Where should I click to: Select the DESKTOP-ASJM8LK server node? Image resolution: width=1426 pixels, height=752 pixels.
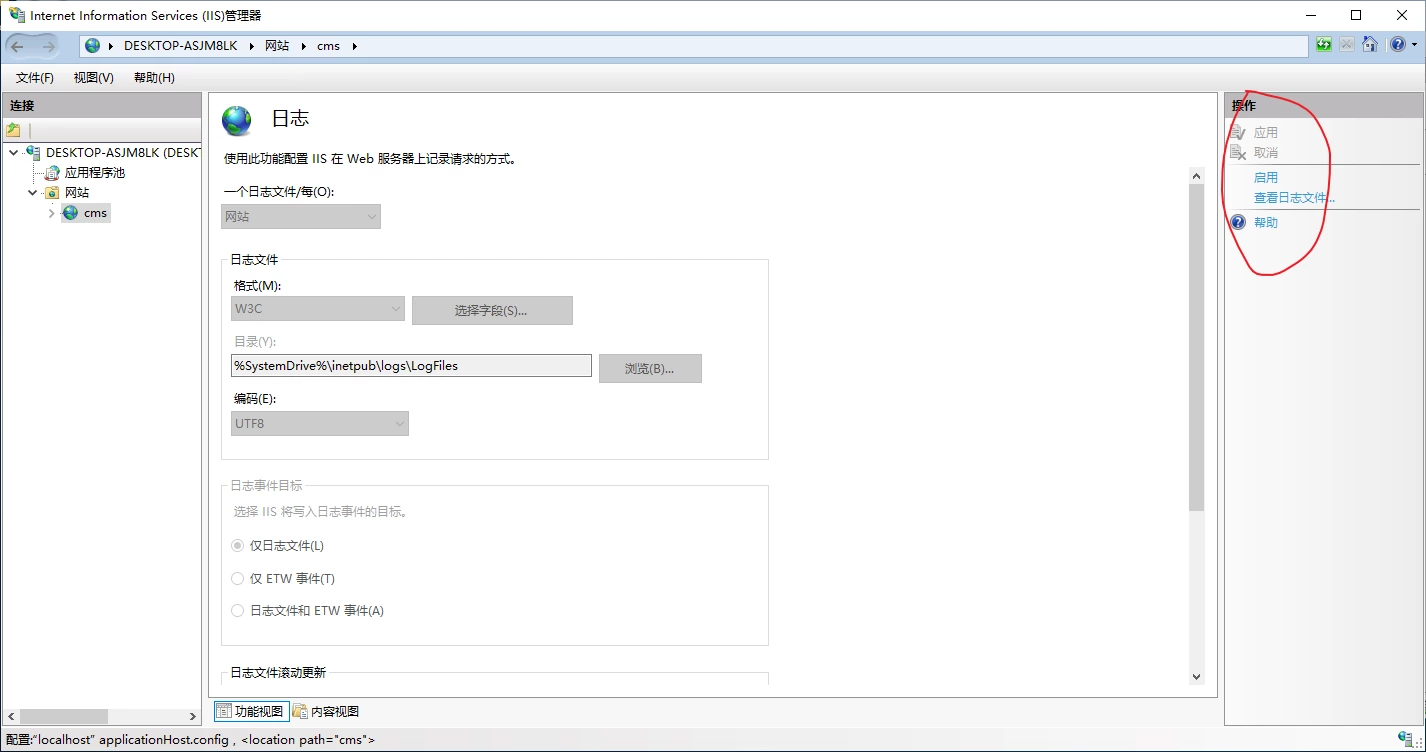tap(123, 153)
